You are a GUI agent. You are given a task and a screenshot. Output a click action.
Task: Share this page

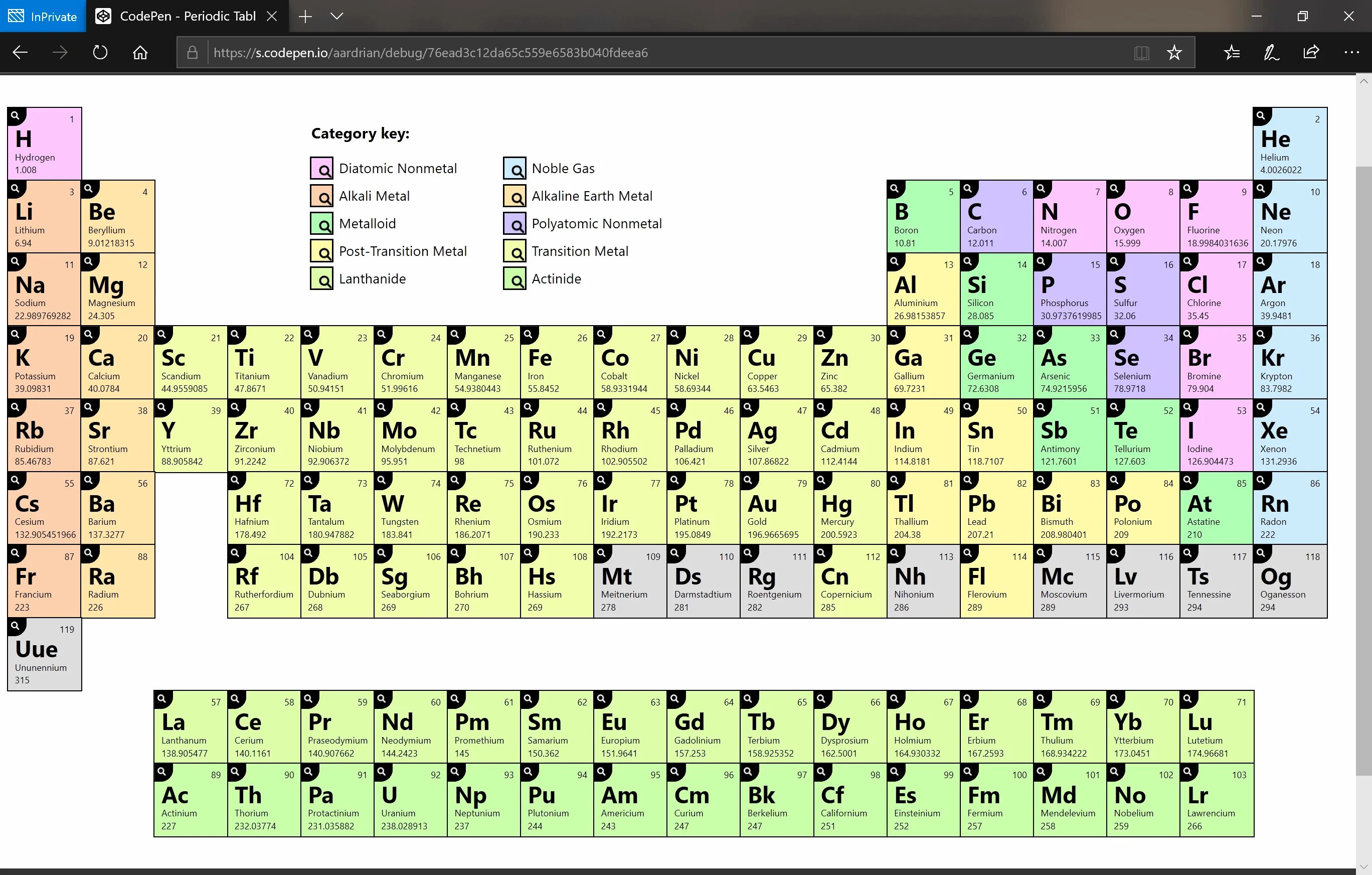(1311, 52)
